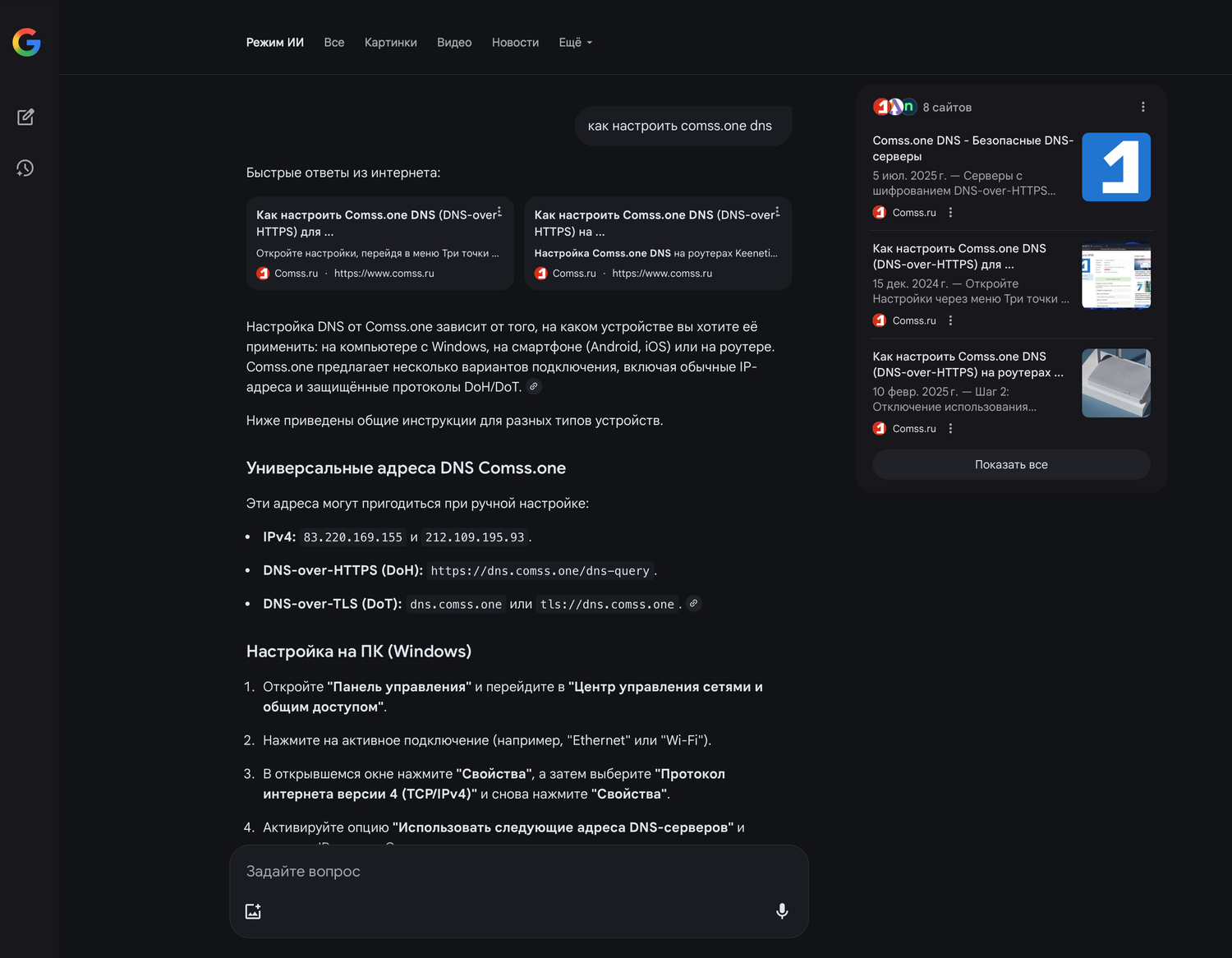Click the Google logo icon
The height and width of the screenshot is (958, 1232).
[26, 42]
